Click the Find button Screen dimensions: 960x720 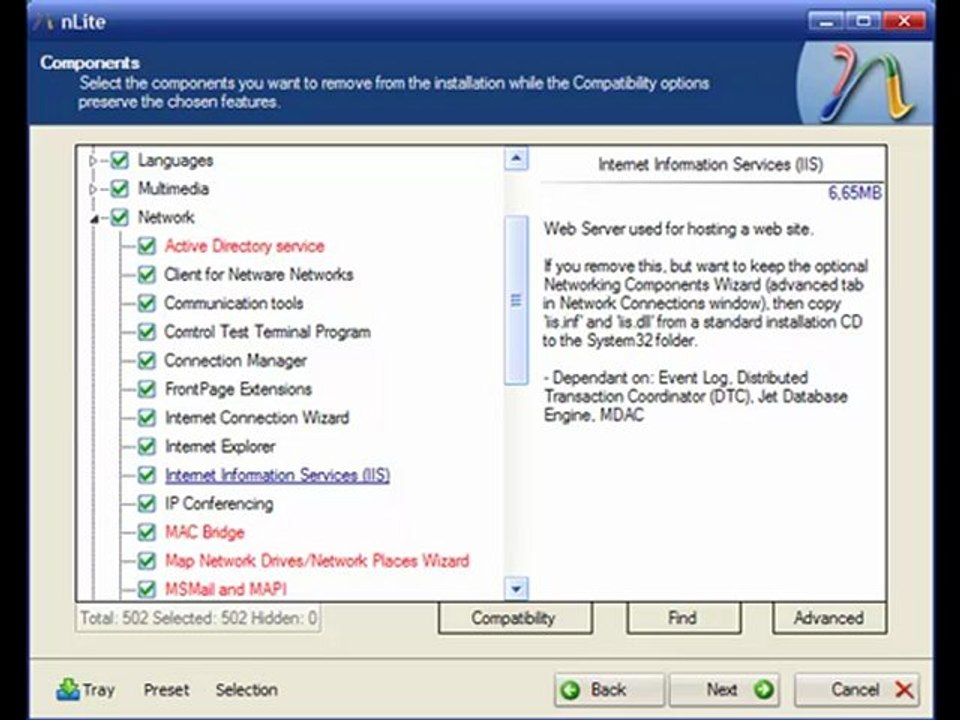point(683,618)
